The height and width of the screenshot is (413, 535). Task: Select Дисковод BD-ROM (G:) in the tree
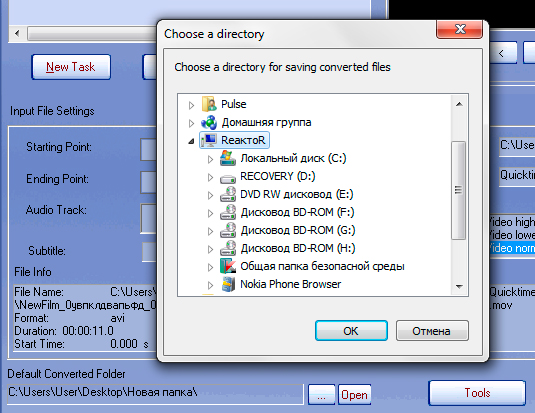298,230
